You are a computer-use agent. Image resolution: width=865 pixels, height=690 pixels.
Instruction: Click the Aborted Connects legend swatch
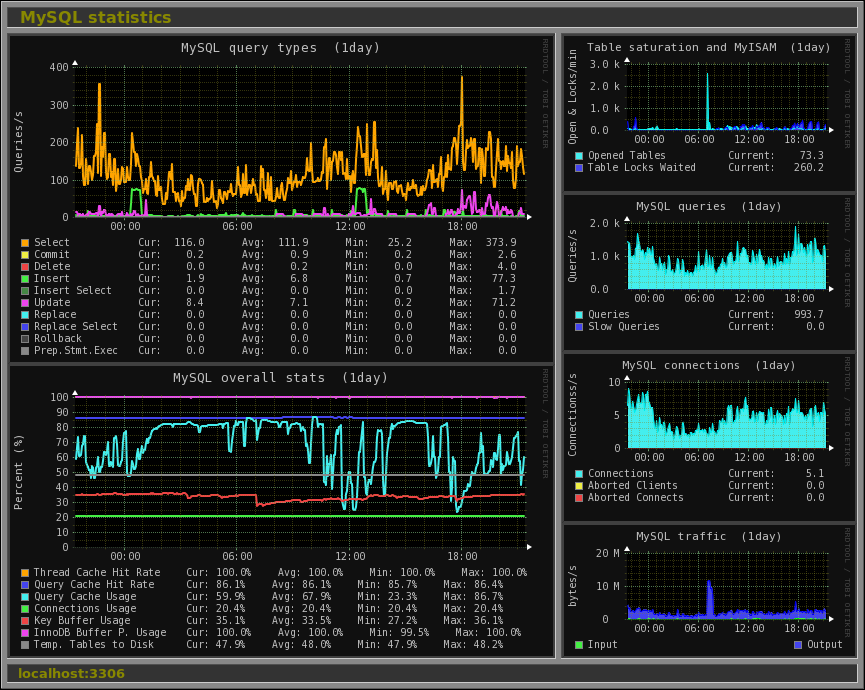click(579, 498)
